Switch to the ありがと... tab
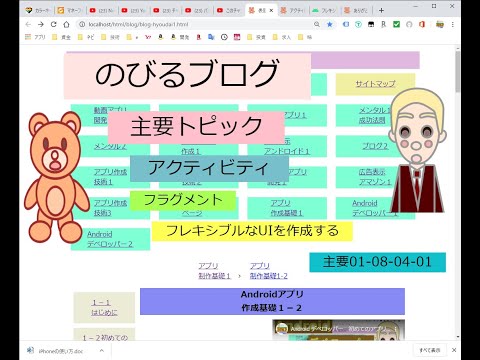 356,10
